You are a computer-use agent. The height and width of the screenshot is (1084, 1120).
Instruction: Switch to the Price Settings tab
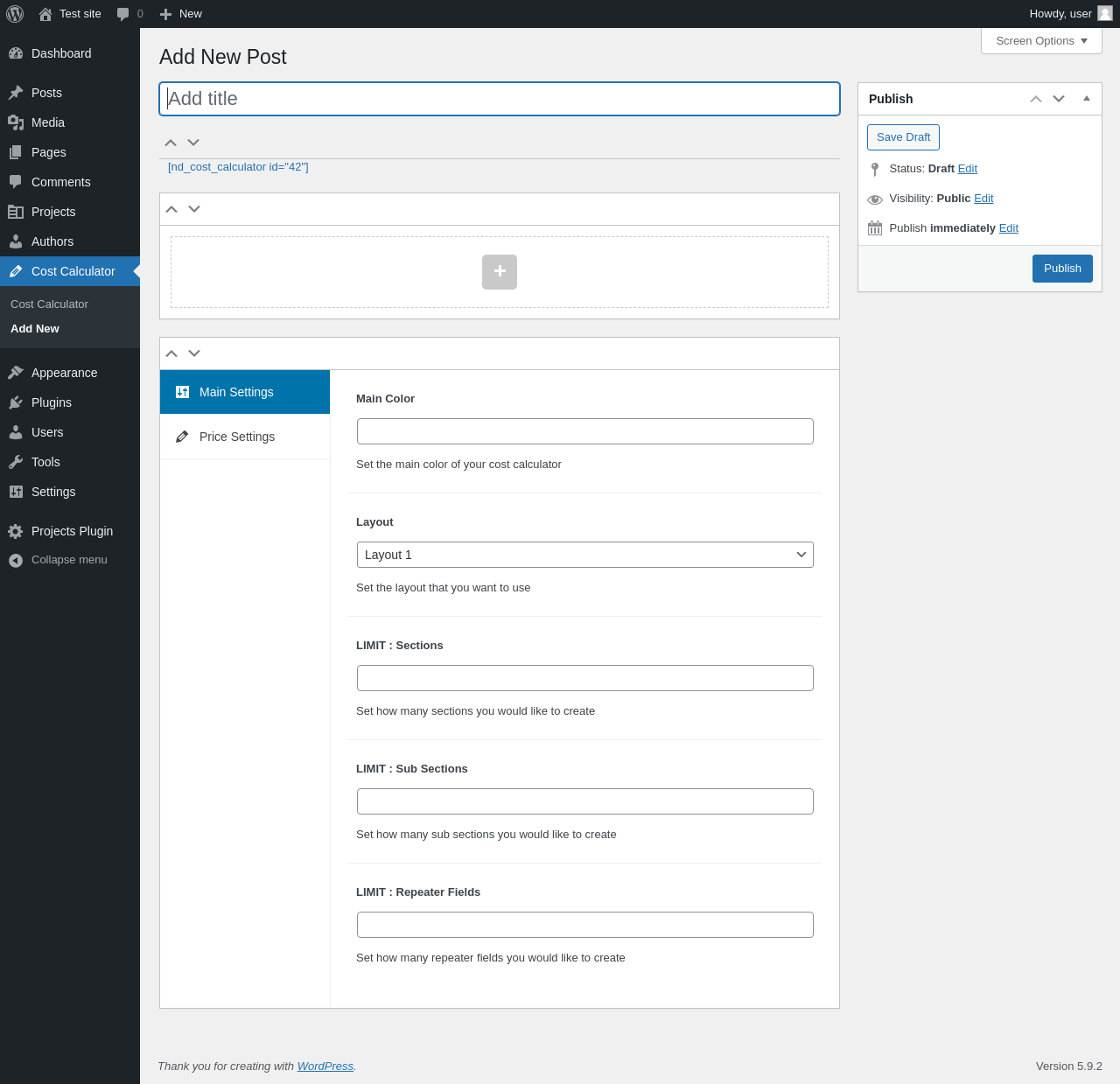(x=245, y=437)
